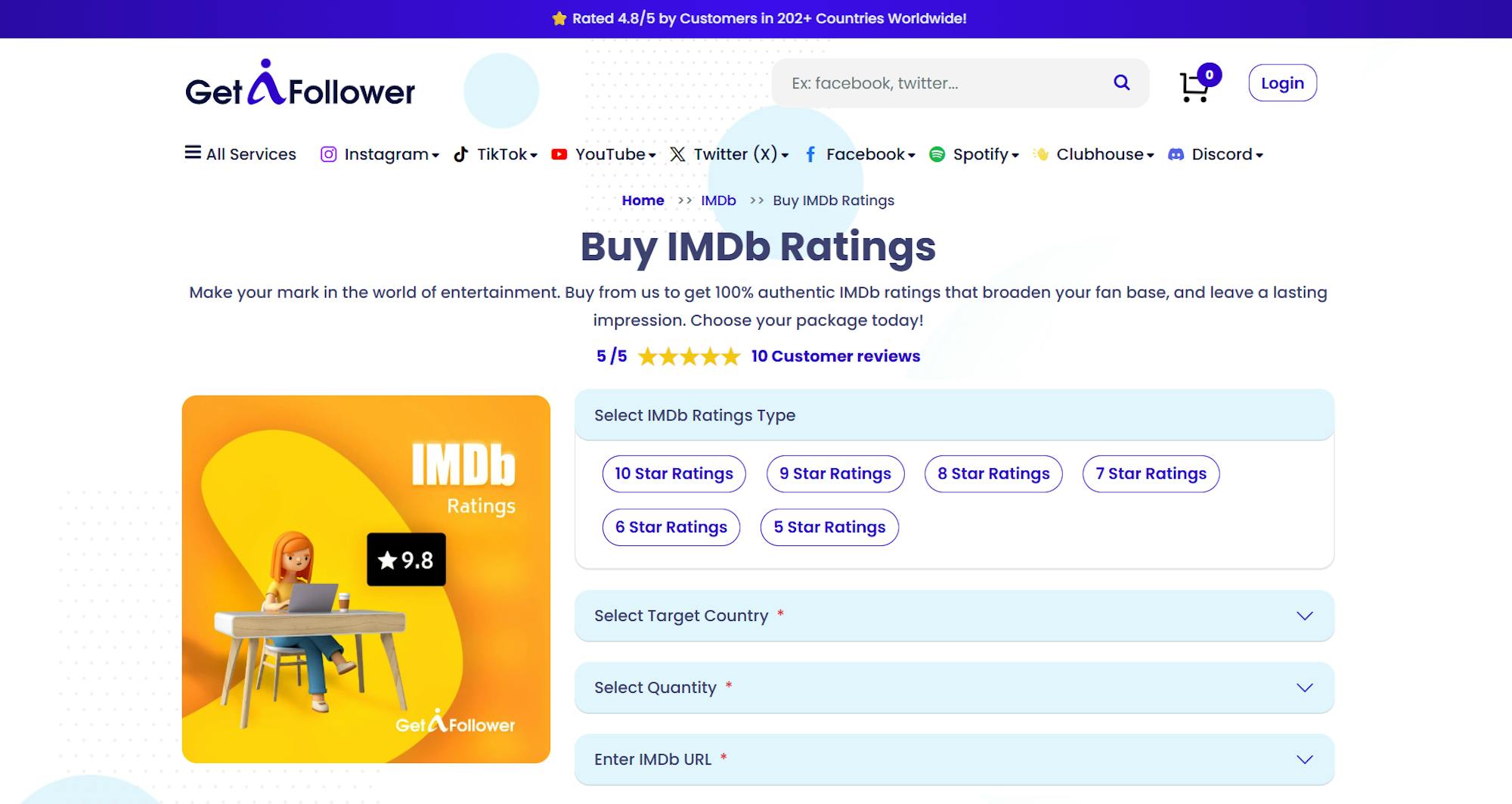The width and height of the screenshot is (1512, 804).
Task: Click the Instagram icon in navigation
Action: (x=328, y=154)
